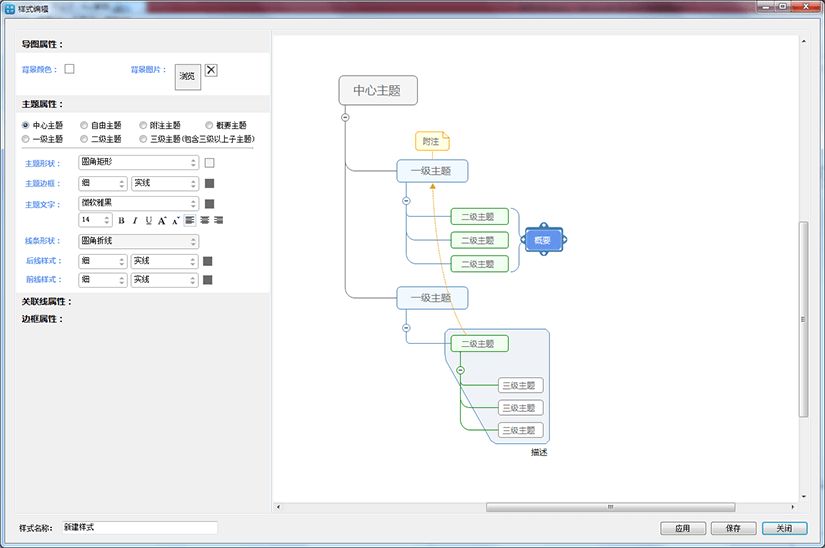The height and width of the screenshot is (548, 825).
Task: Set text alignment to center
Action: coord(204,220)
